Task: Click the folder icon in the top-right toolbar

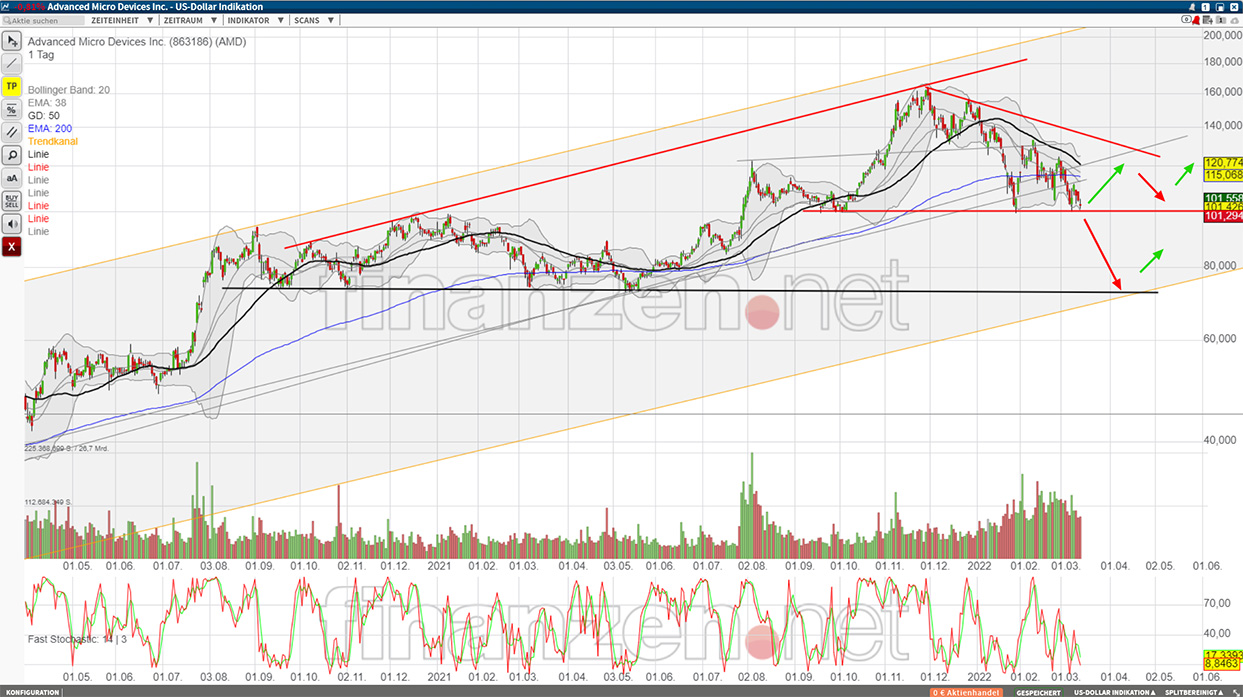Action: coord(1220,20)
